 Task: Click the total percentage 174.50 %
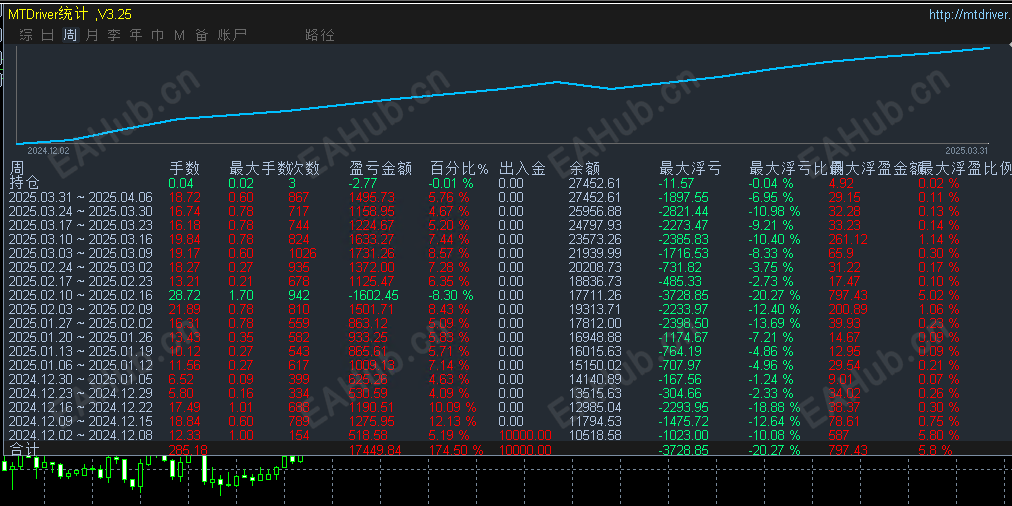click(x=456, y=450)
